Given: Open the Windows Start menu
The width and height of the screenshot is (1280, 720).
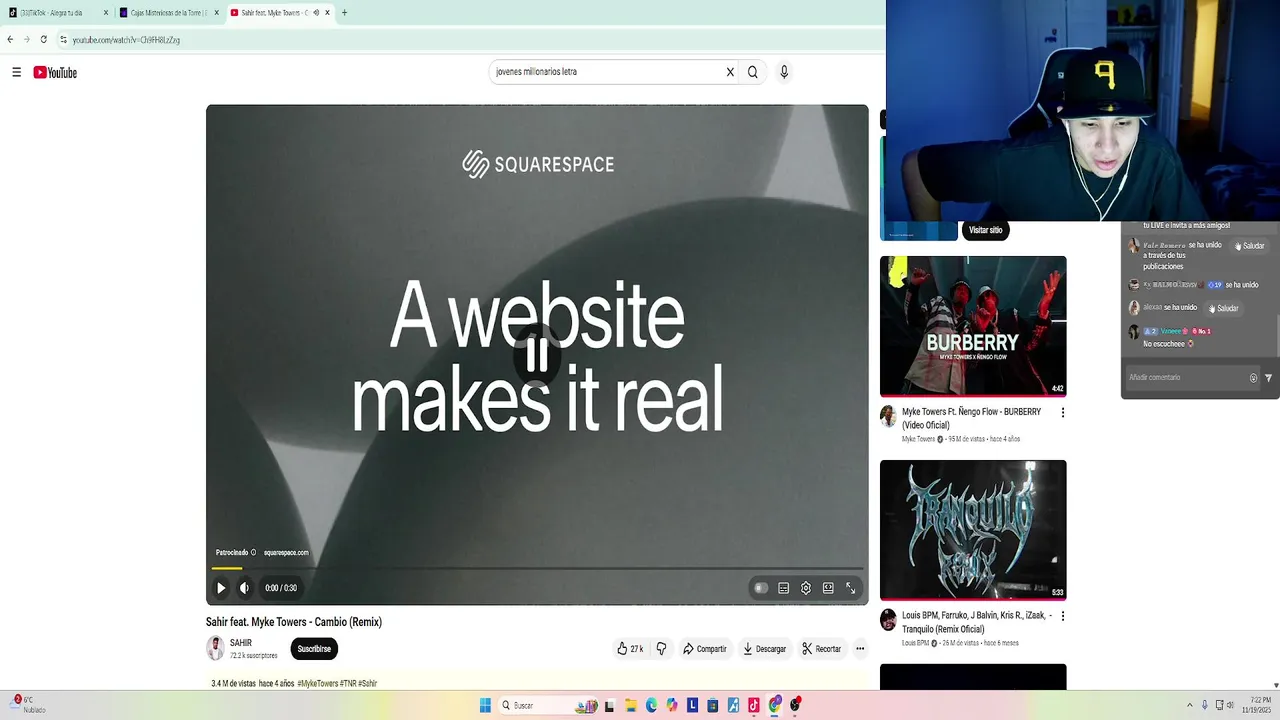Looking at the screenshot, I should tap(485, 705).
